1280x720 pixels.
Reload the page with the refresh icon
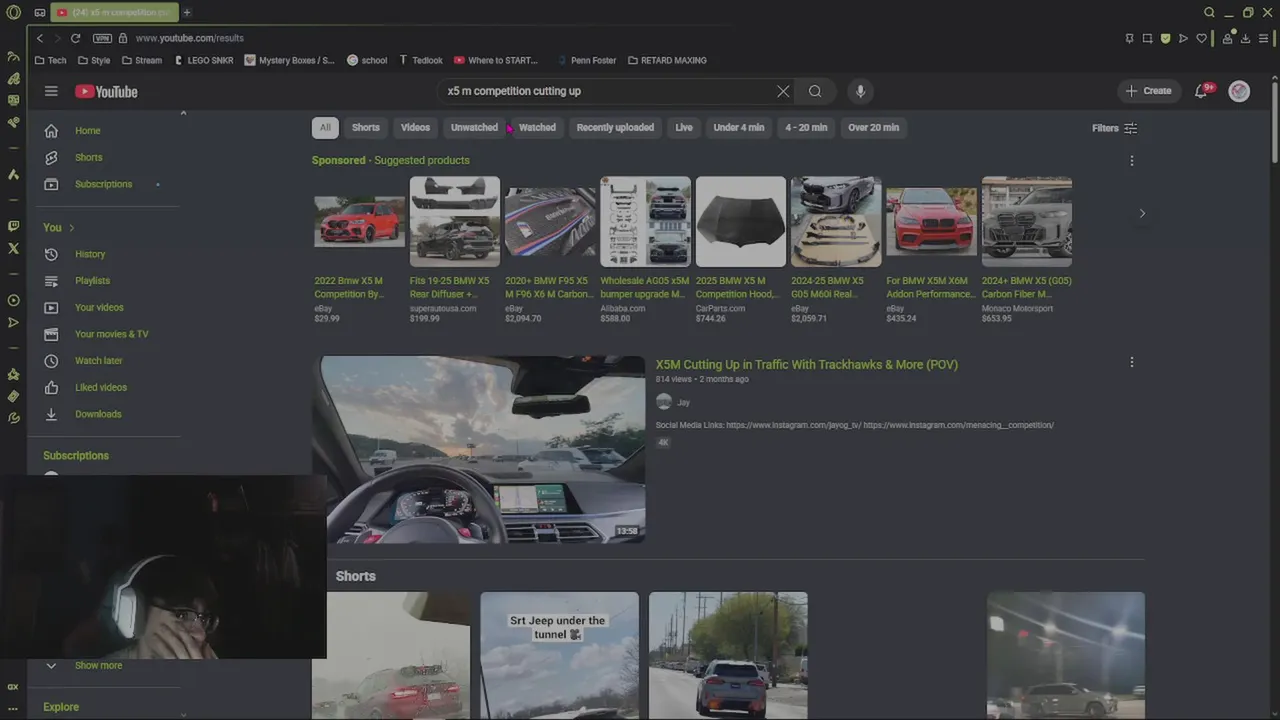[75, 38]
